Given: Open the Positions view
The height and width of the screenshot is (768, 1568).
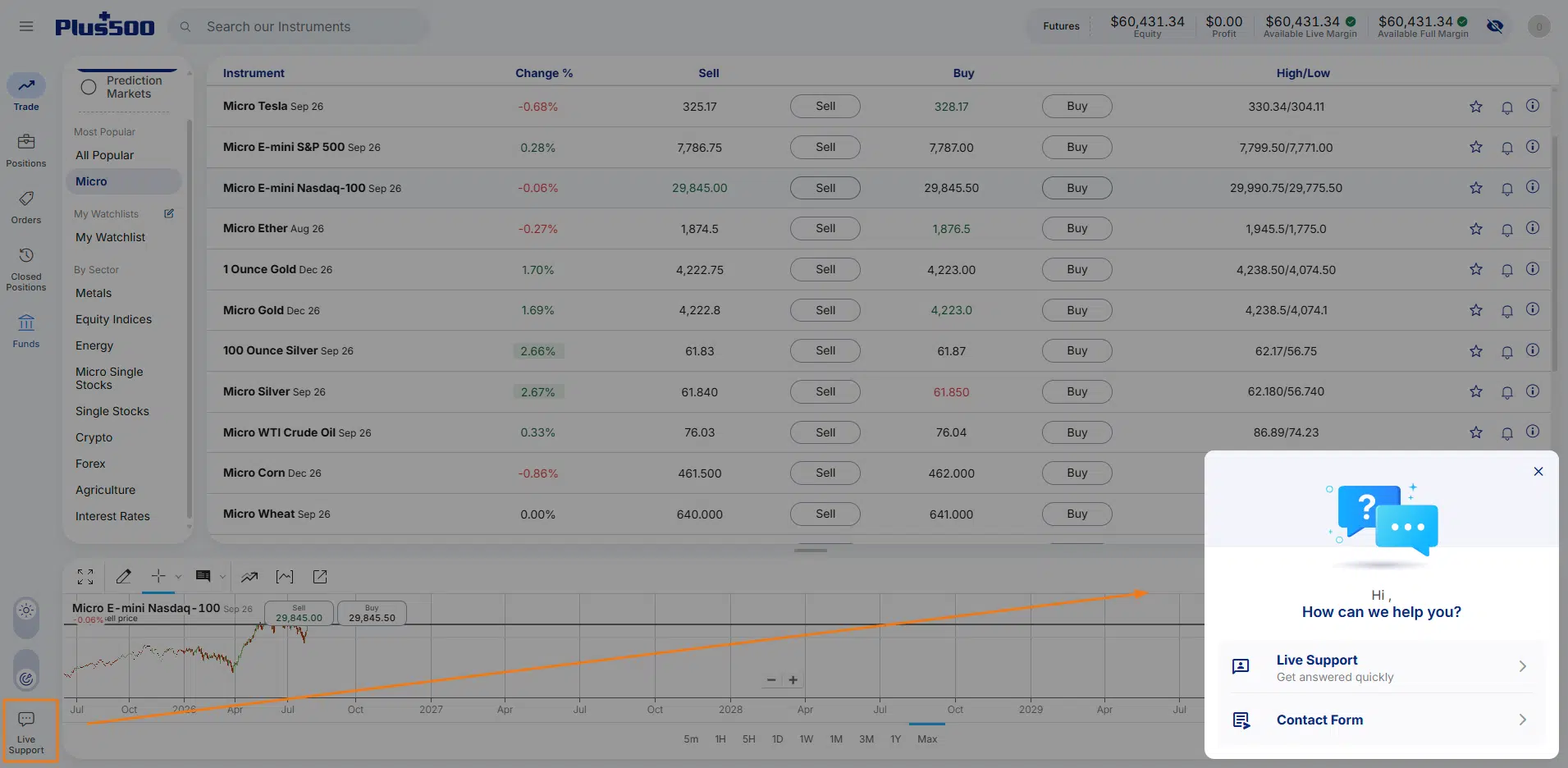Looking at the screenshot, I should [26, 150].
